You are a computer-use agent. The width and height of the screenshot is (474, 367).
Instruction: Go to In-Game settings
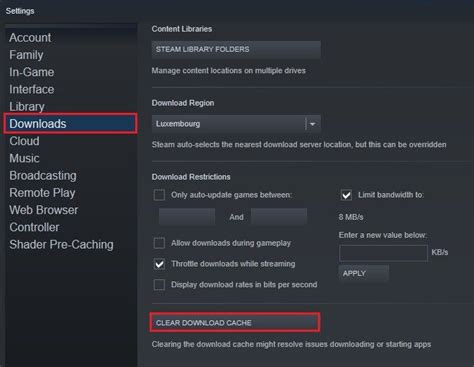tap(32, 72)
